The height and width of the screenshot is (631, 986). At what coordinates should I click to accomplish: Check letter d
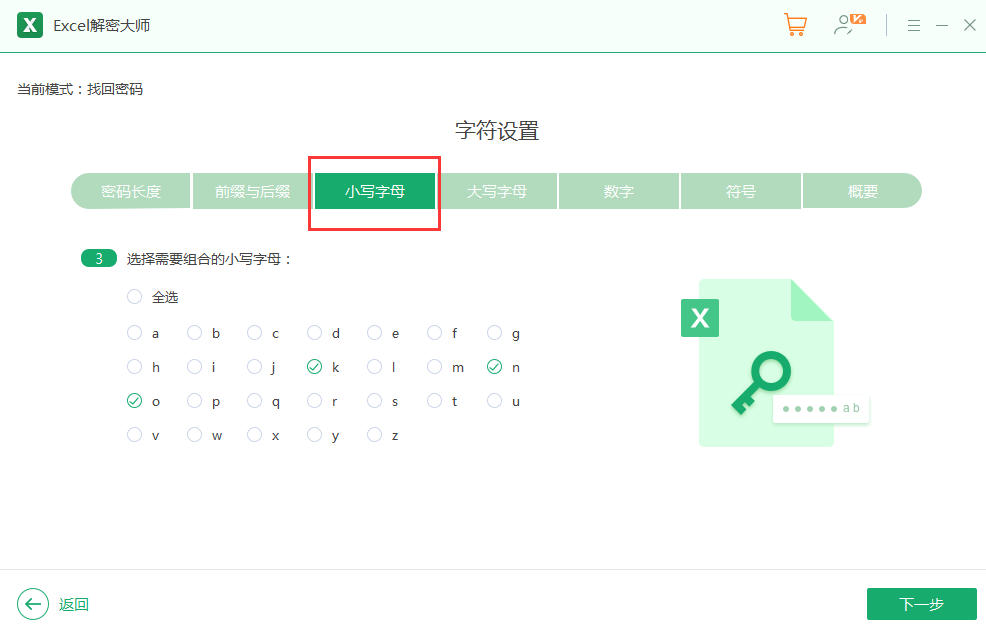coord(314,333)
